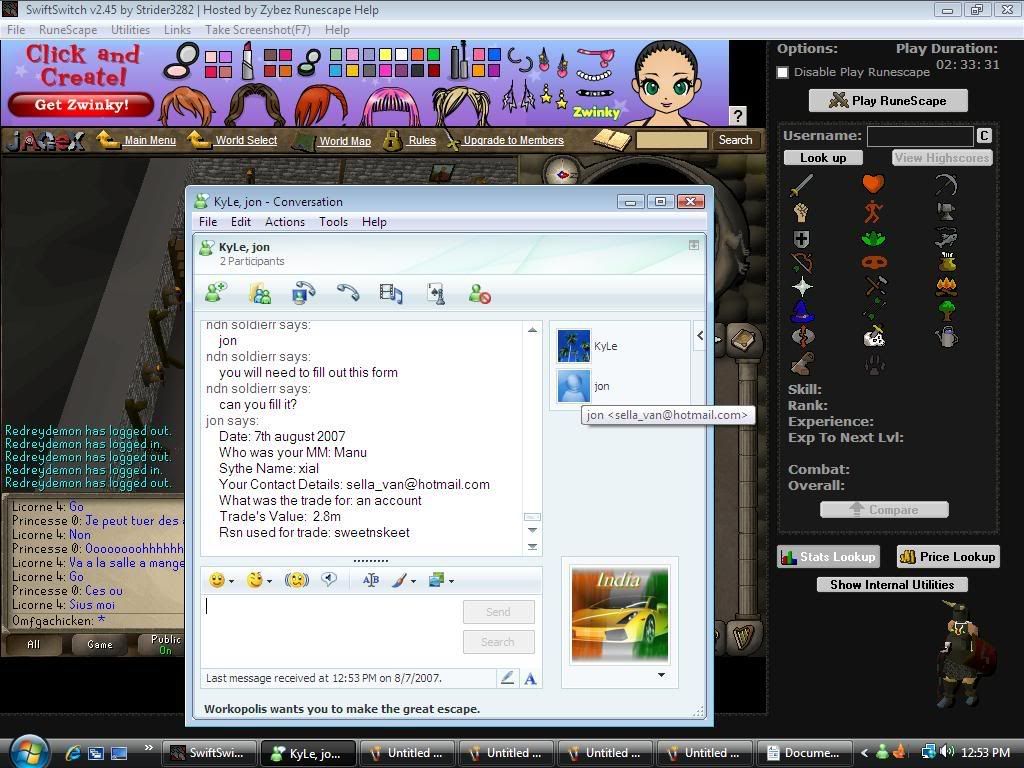Screen dimensions: 1024x768
Task: Select the Firemaking campfire skill icon
Action: [946, 286]
